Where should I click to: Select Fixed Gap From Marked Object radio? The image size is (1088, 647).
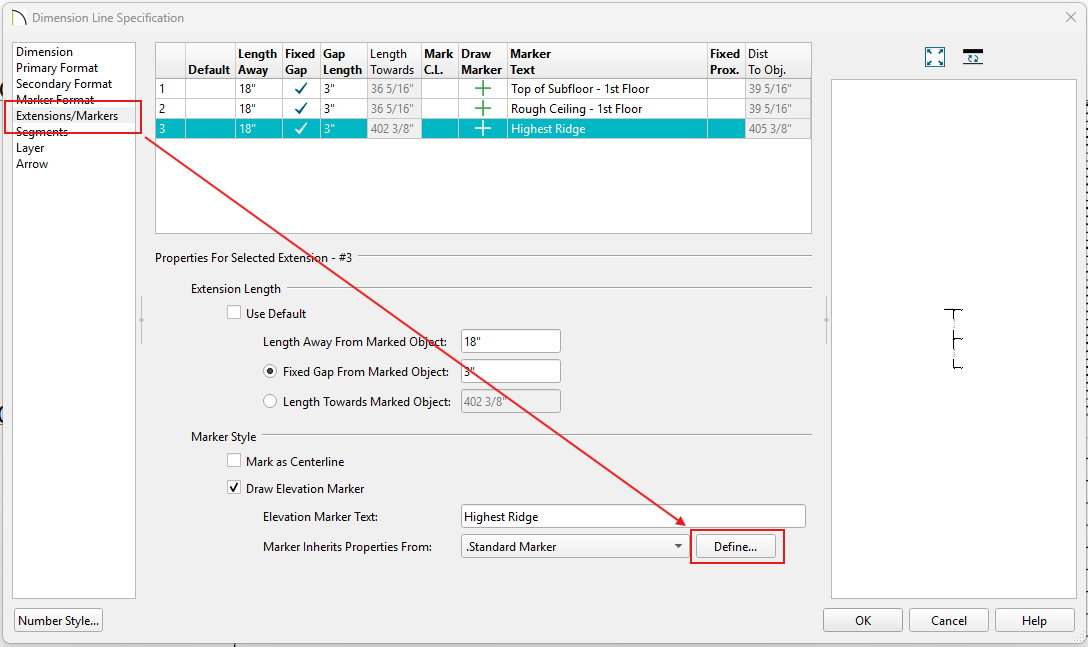click(x=270, y=371)
